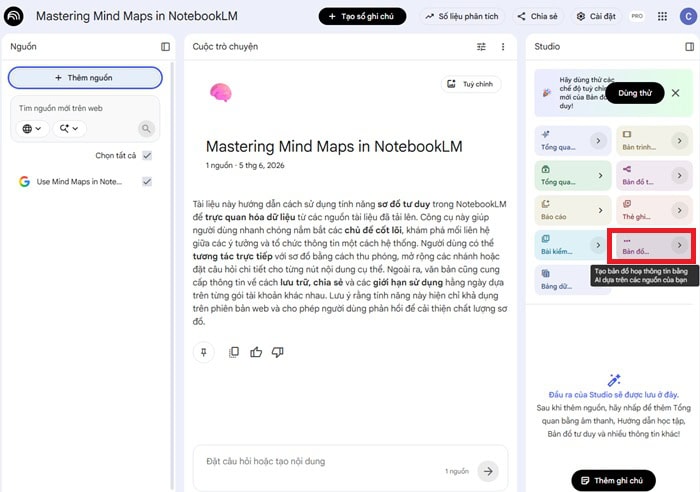Click the Chia sẻ share button
The image size is (700, 492).
point(537,17)
